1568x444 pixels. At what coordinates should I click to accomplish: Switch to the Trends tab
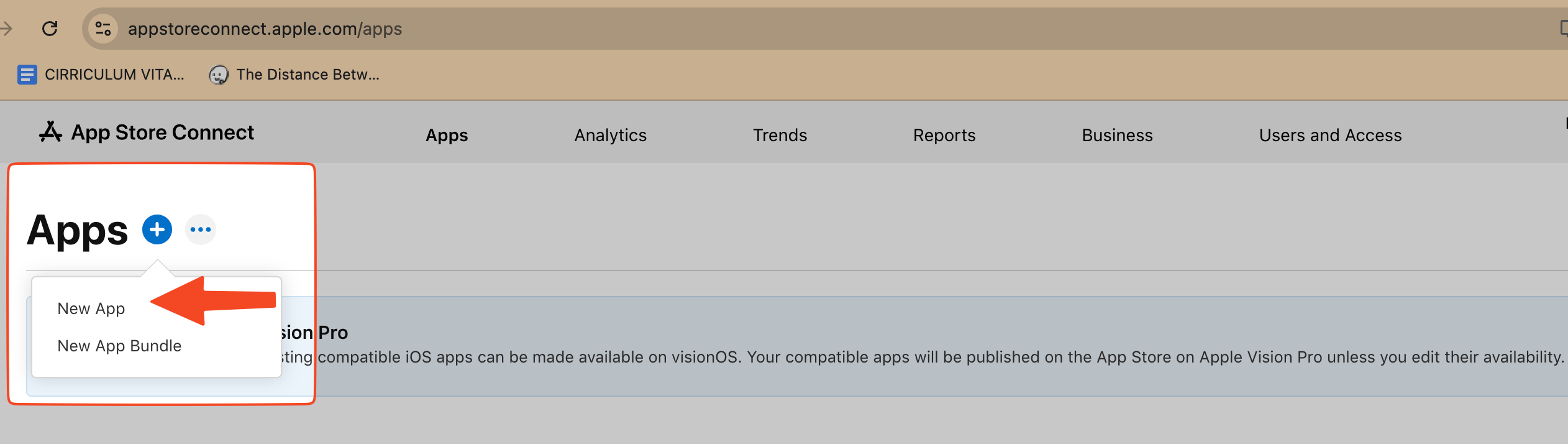coord(780,135)
